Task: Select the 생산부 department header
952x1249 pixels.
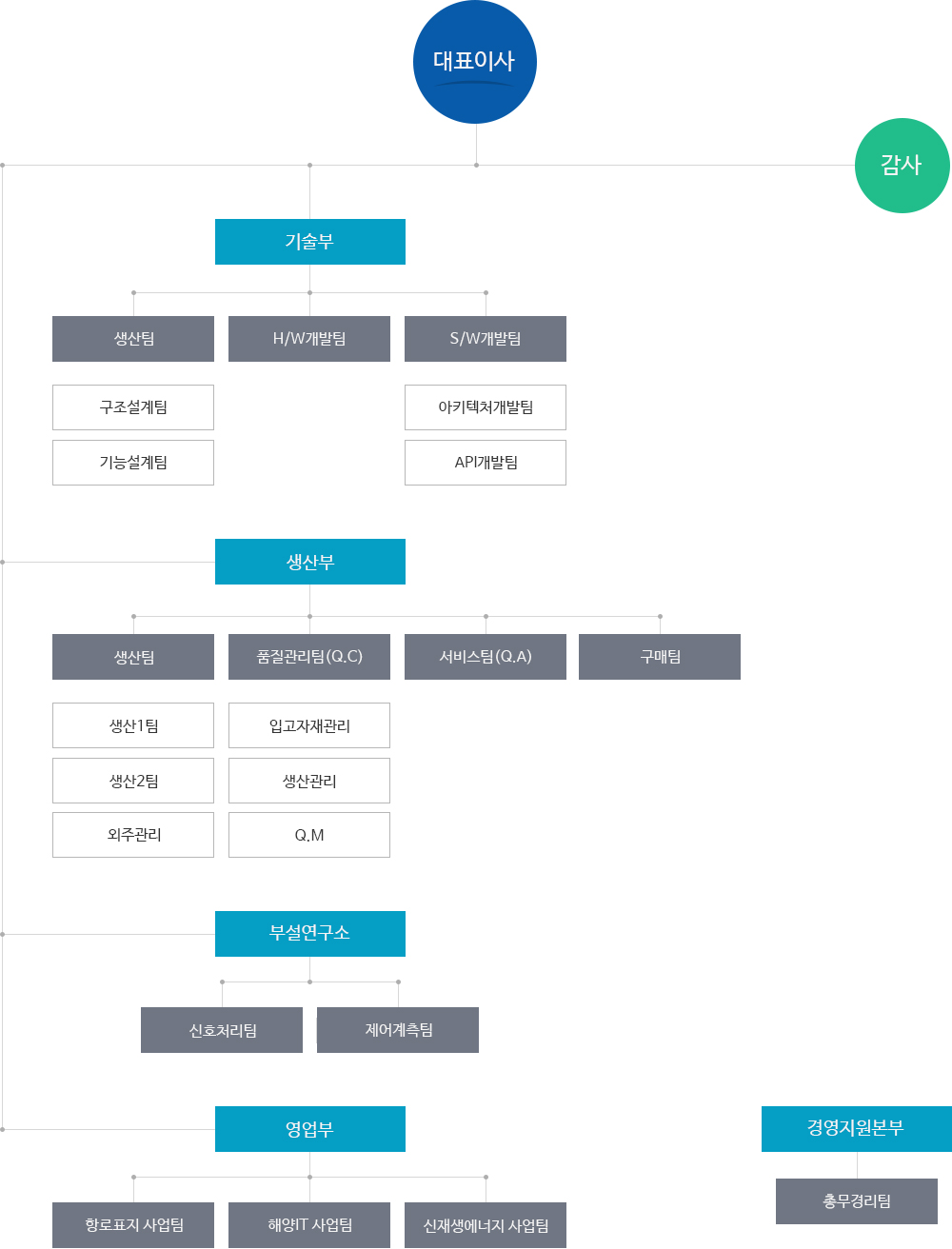Action: point(310,562)
